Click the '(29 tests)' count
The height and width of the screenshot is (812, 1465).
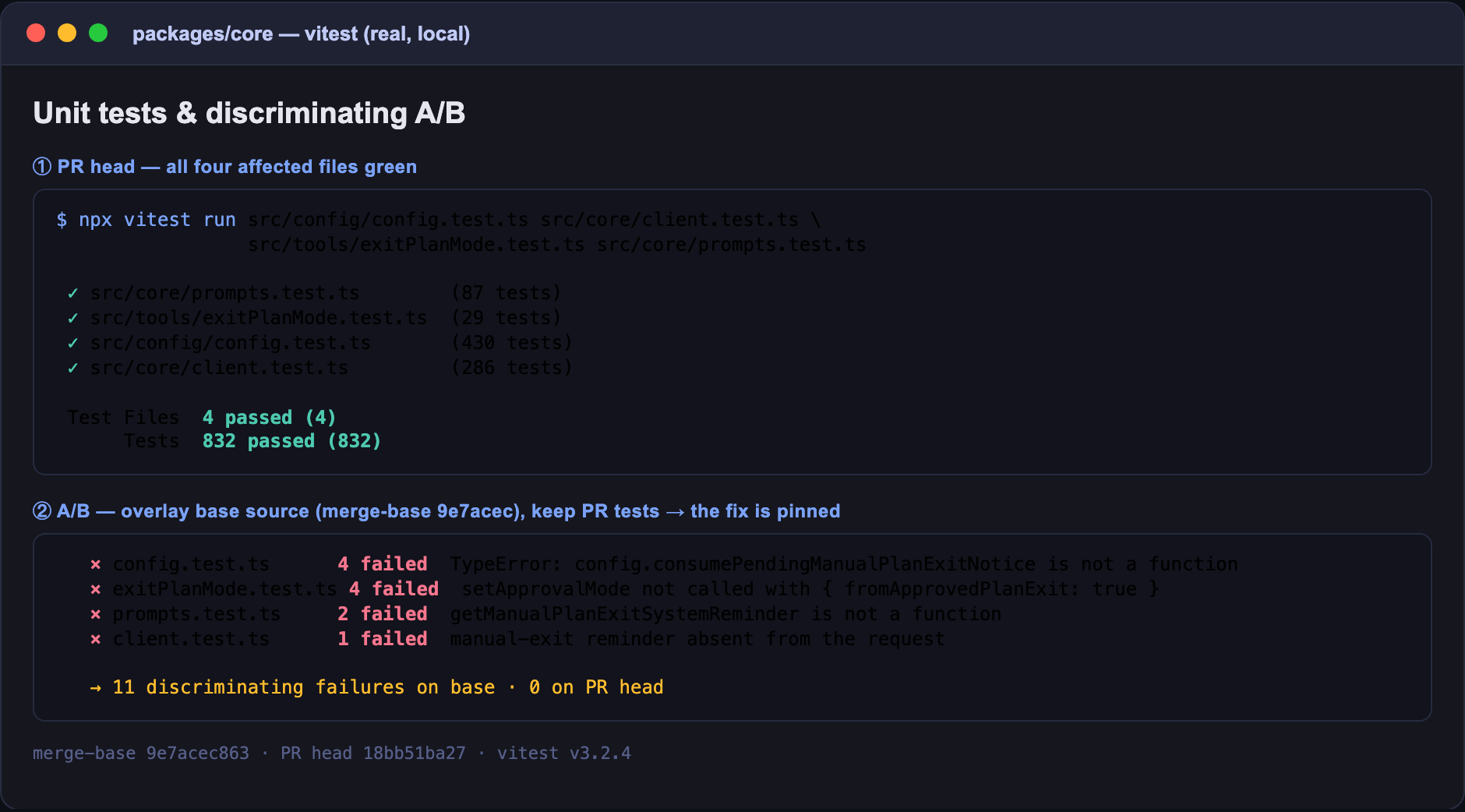pos(507,319)
